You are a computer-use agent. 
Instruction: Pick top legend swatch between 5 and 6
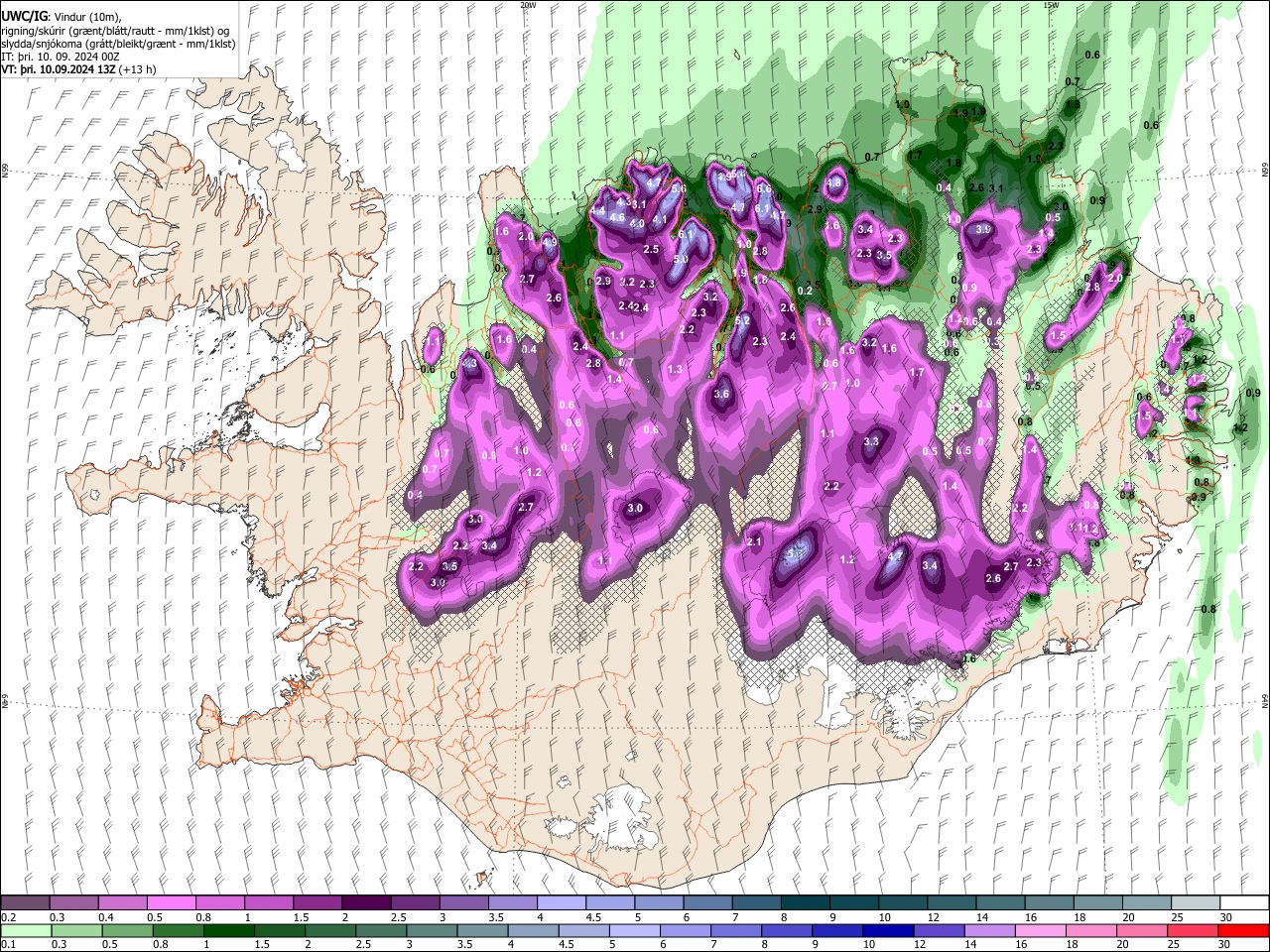pos(658,903)
